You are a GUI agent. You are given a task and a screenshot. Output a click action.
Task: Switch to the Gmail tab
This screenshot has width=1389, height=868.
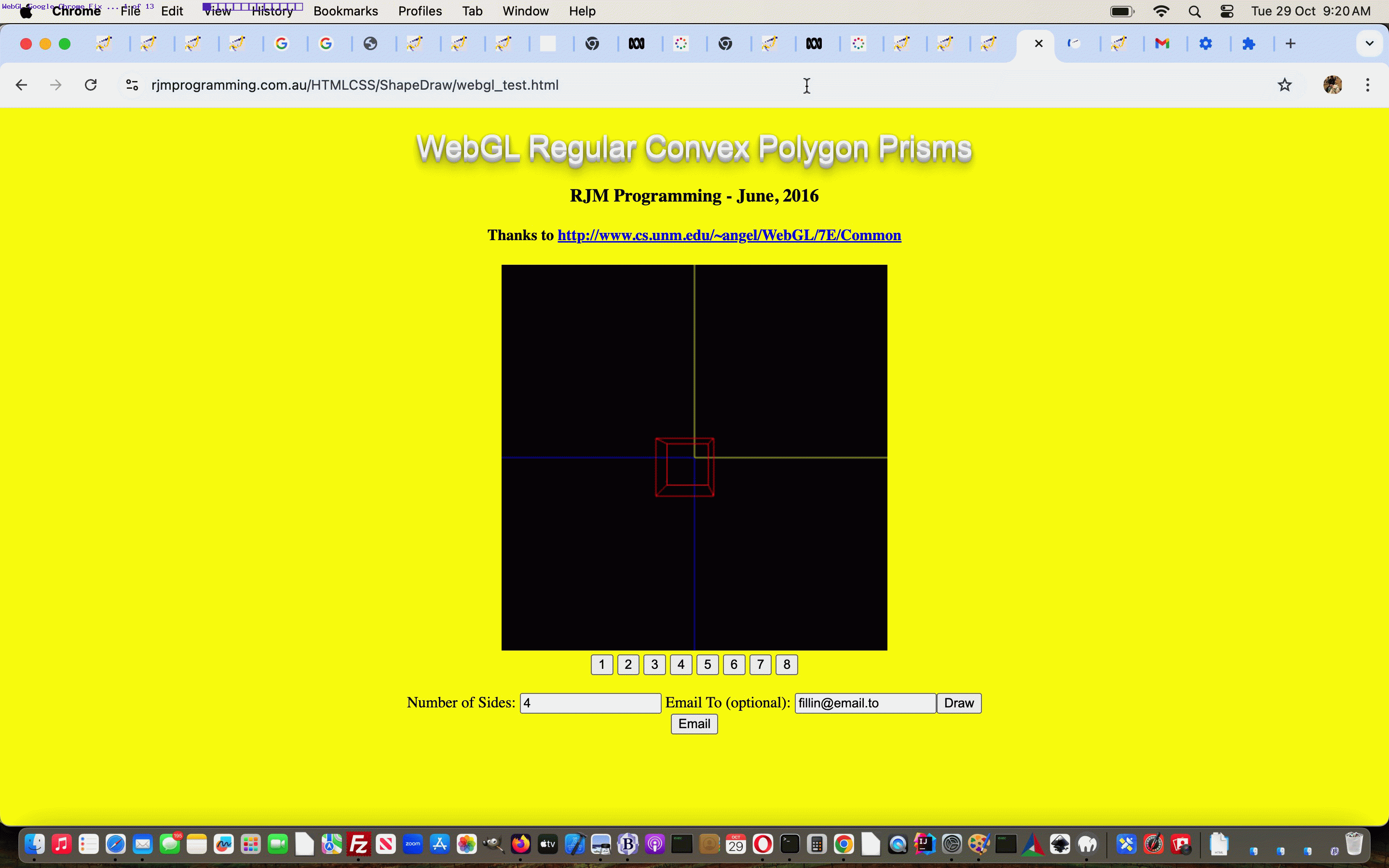click(x=1162, y=43)
